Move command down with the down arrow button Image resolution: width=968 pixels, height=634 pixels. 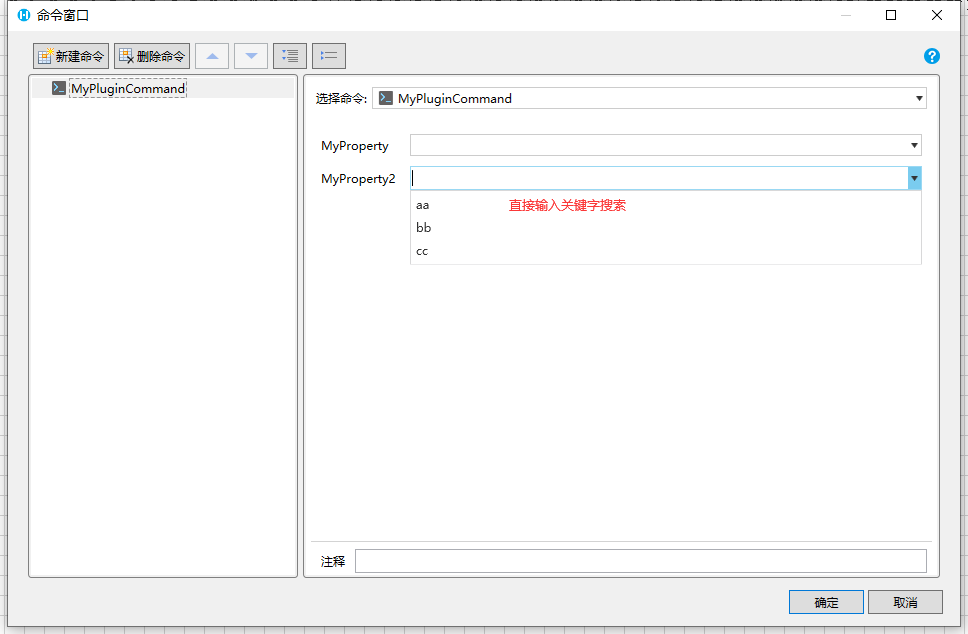(251, 56)
